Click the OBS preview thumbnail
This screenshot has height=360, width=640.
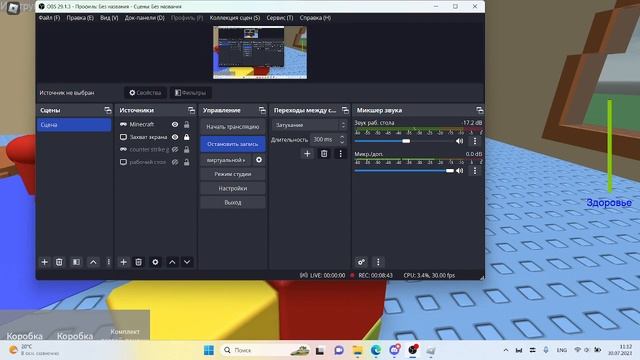pos(260,53)
